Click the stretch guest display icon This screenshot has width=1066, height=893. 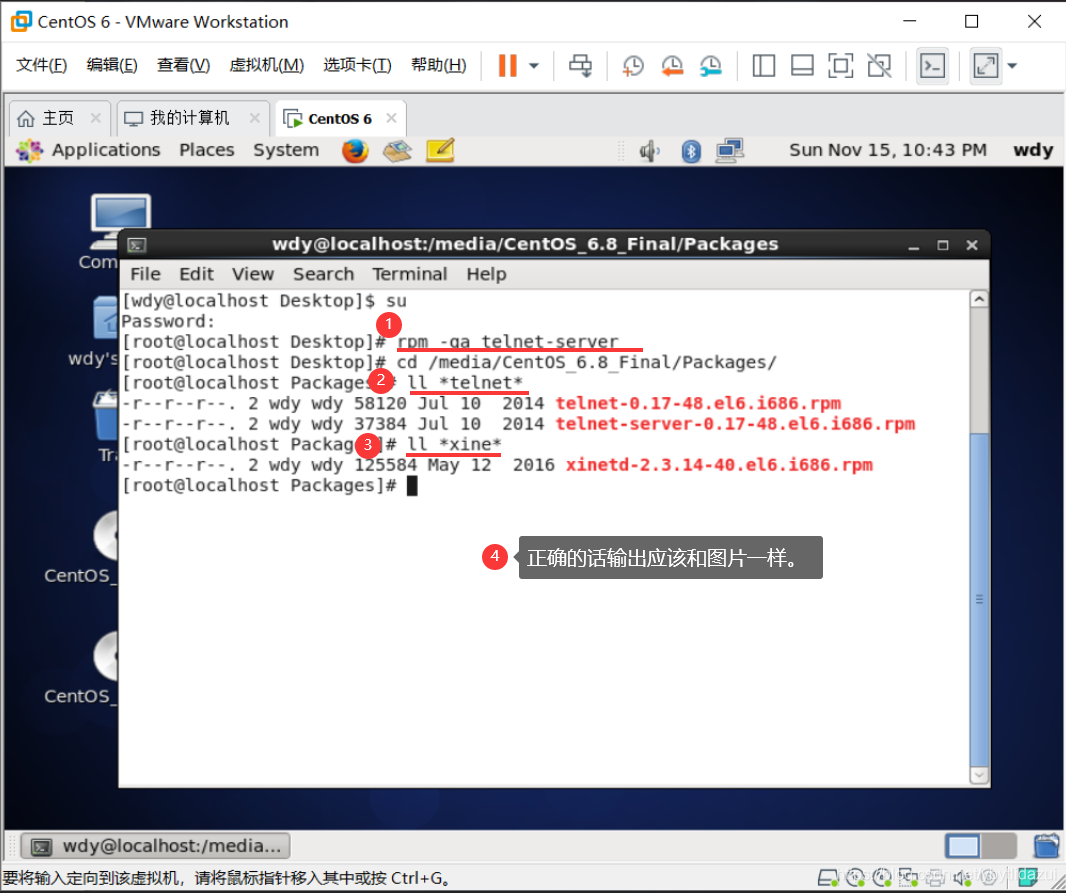tap(986, 65)
